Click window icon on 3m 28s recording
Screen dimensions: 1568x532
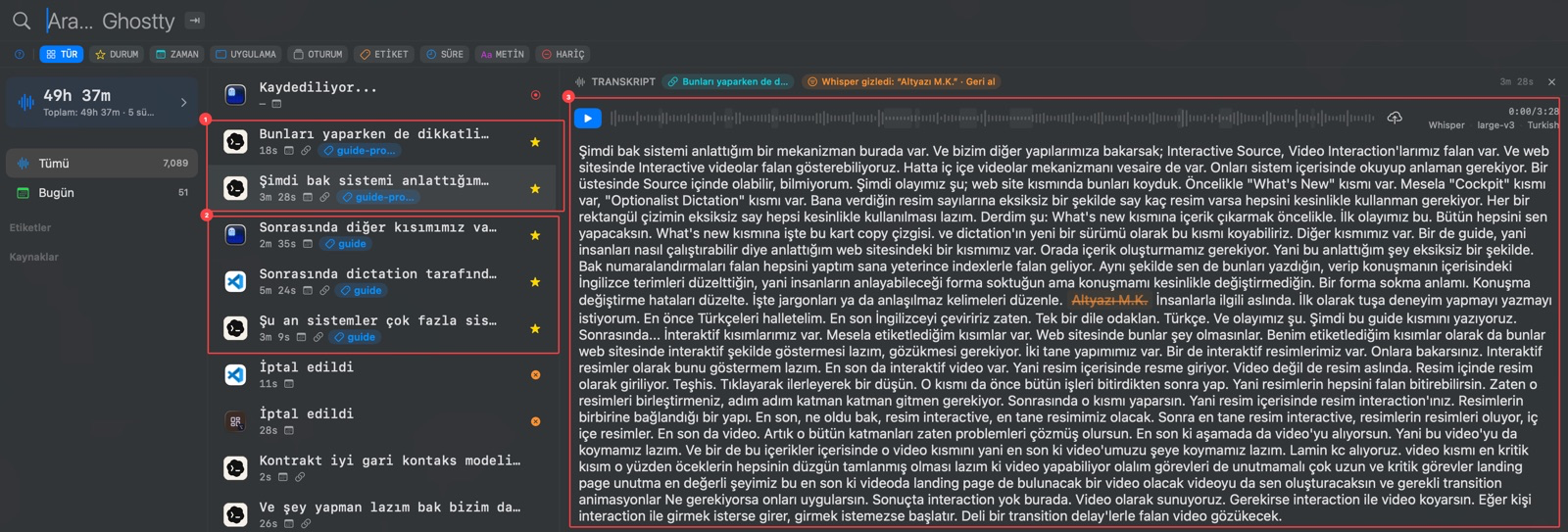307,198
